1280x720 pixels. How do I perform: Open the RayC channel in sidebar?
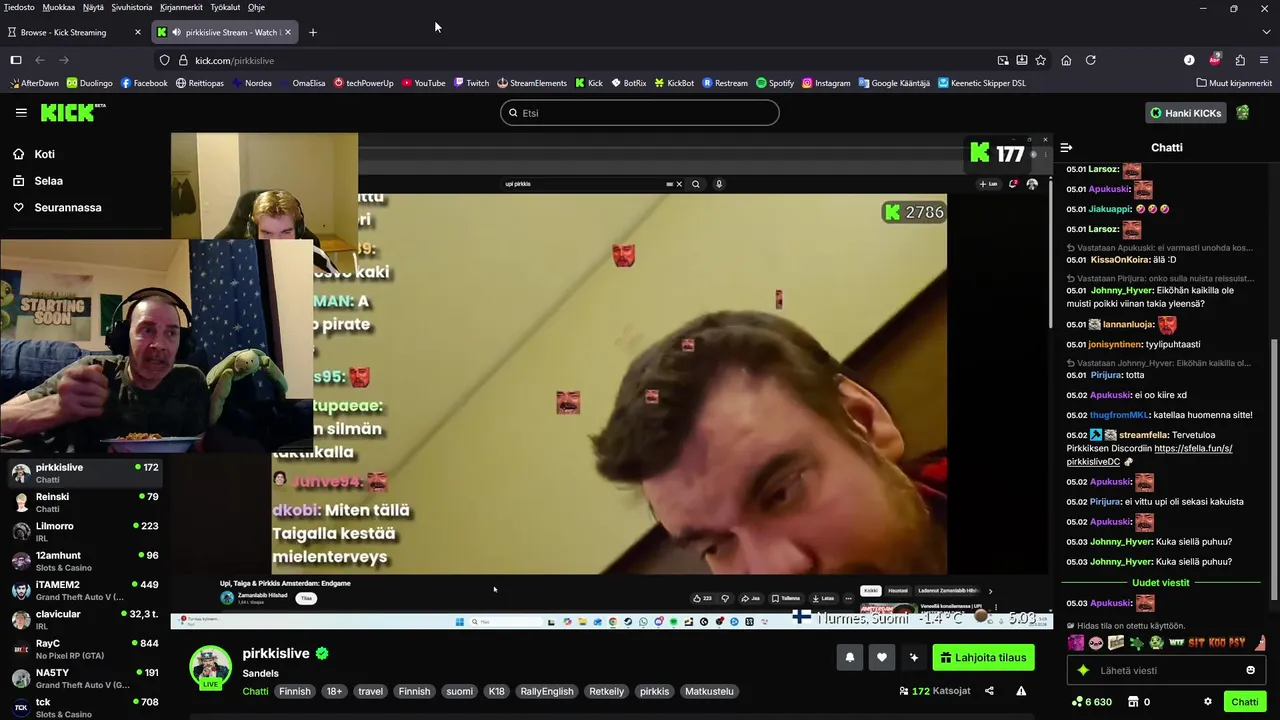(85, 649)
